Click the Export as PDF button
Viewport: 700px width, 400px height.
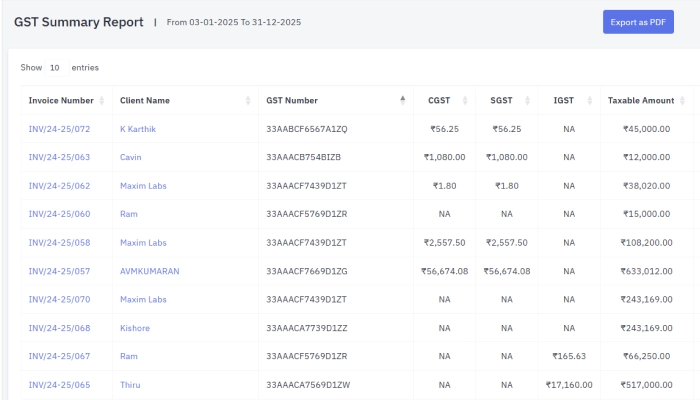(x=638, y=22)
